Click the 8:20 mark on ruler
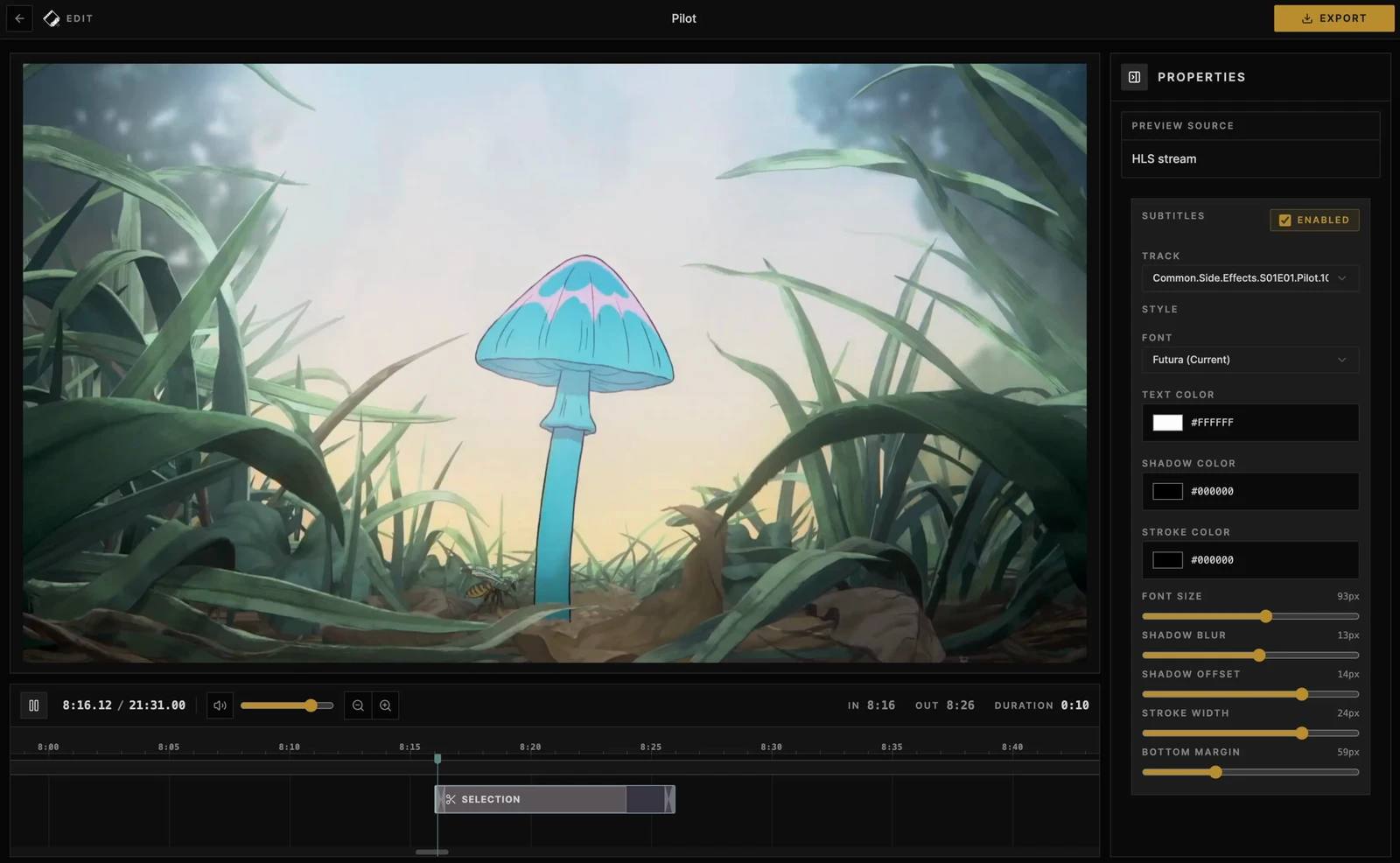The width and height of the screenshot is (1400, 863). 530,747
